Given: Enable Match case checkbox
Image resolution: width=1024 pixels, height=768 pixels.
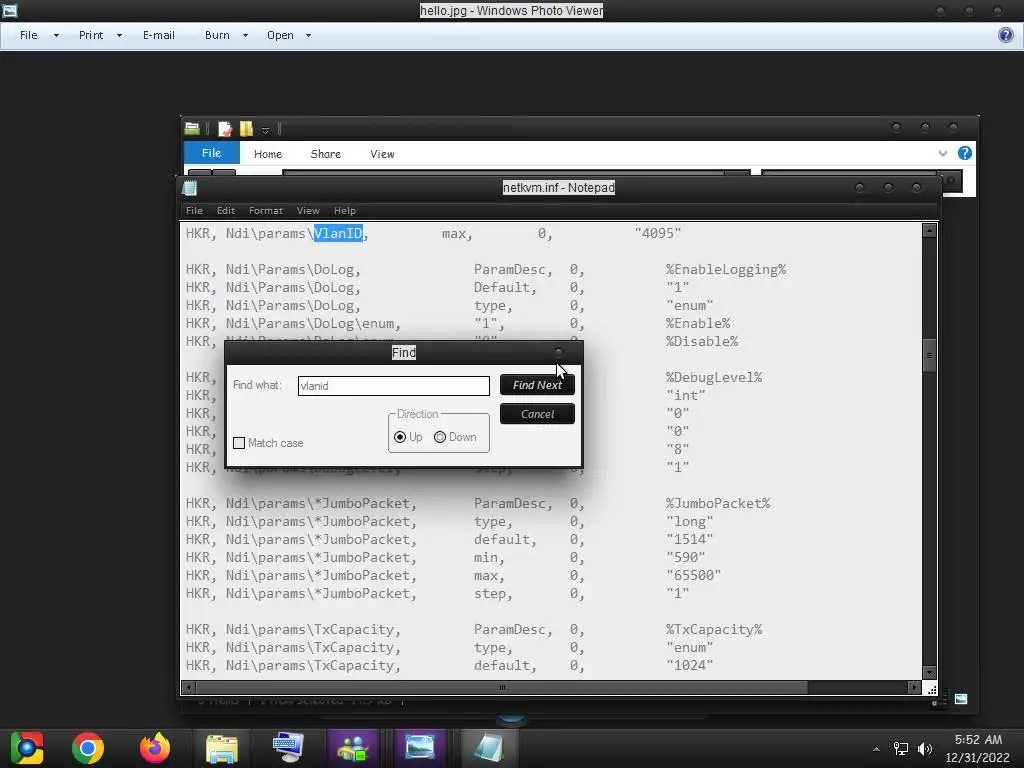Looking at the screenshot, I should tap(239, 443).
